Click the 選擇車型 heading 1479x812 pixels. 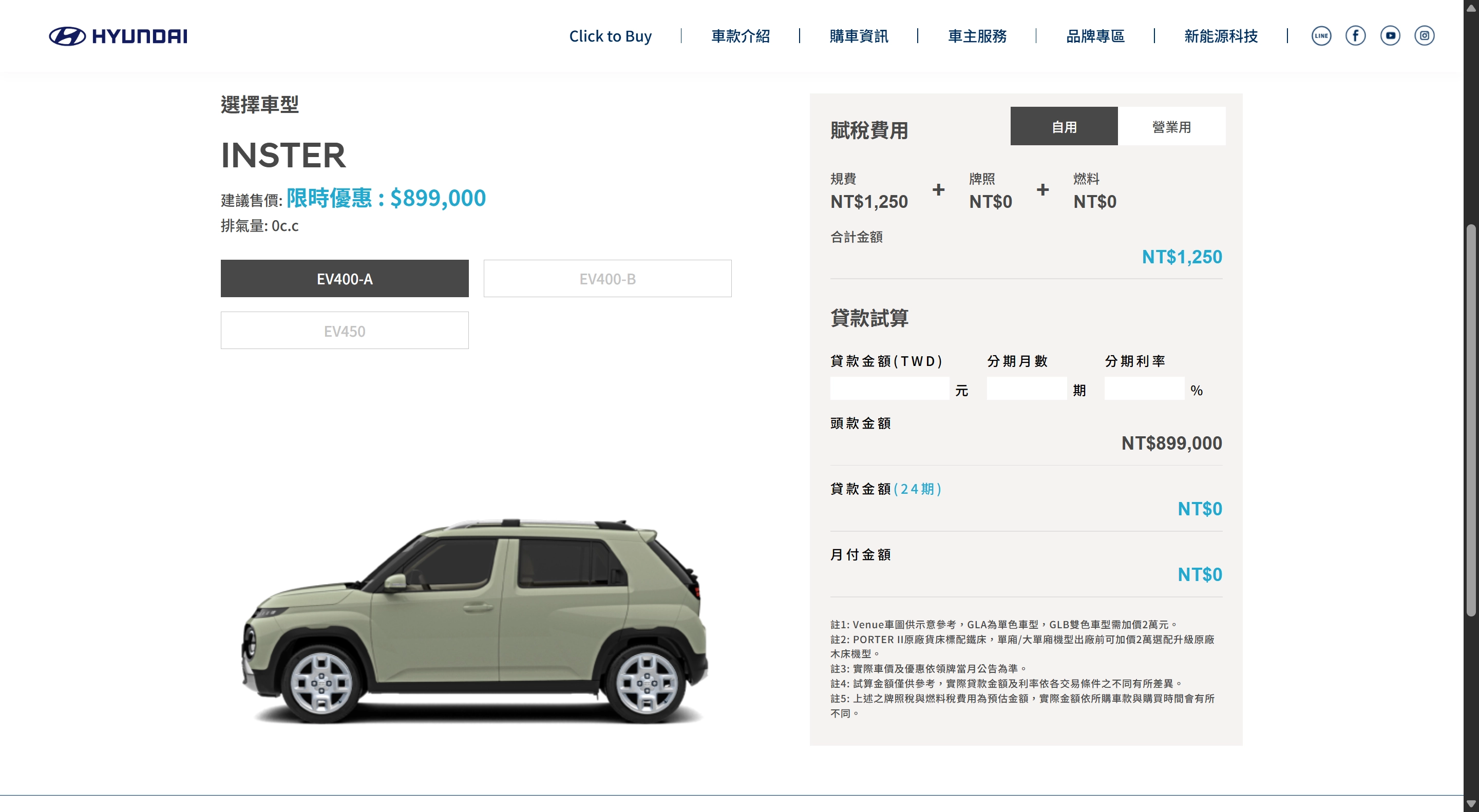coord(259,104)
